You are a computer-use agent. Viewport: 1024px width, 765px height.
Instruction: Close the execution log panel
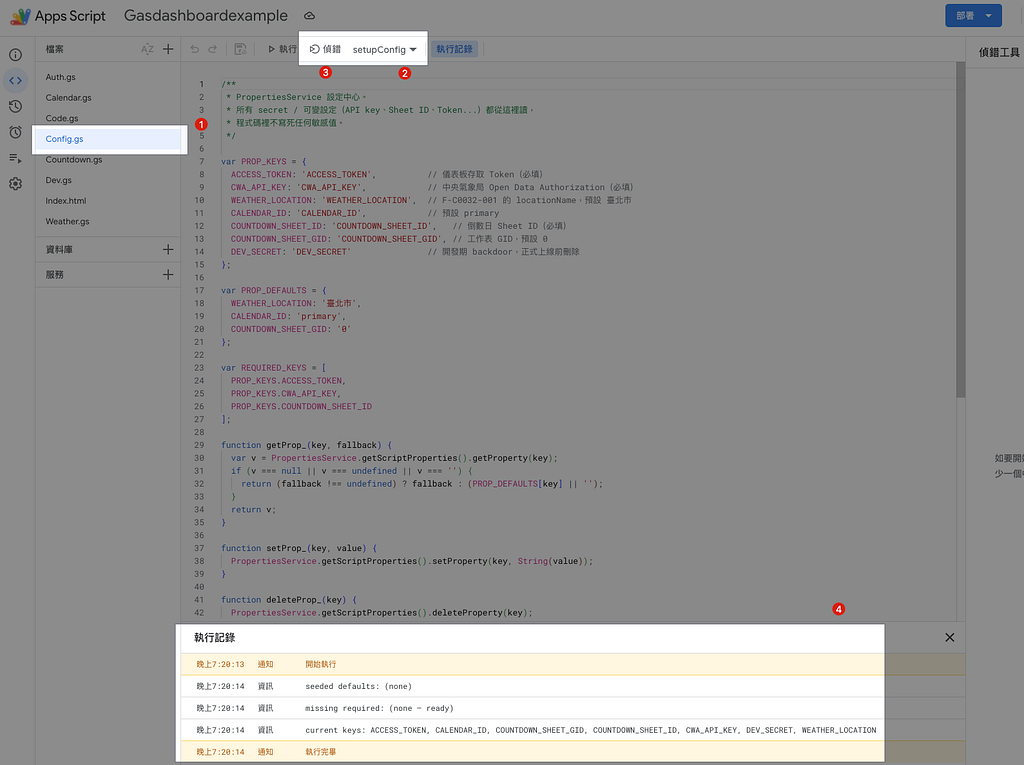click(950, 638)
